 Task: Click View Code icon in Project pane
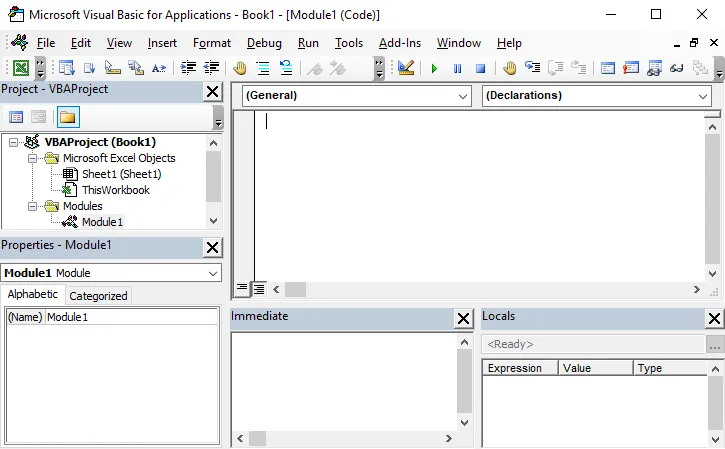(16, 117)
